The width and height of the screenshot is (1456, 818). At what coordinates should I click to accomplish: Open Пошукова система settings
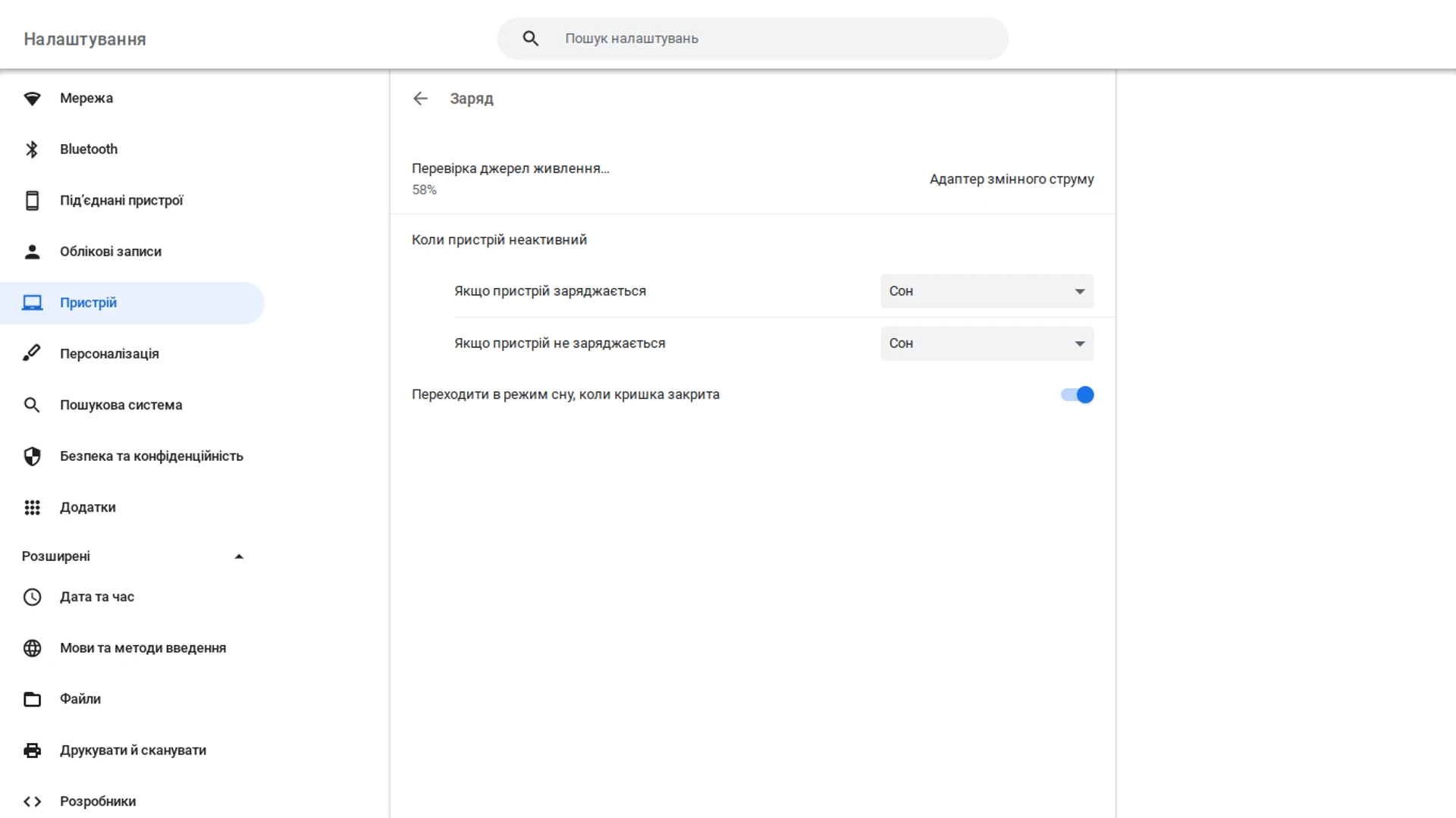pyautogui.click(x=121, y=405)
